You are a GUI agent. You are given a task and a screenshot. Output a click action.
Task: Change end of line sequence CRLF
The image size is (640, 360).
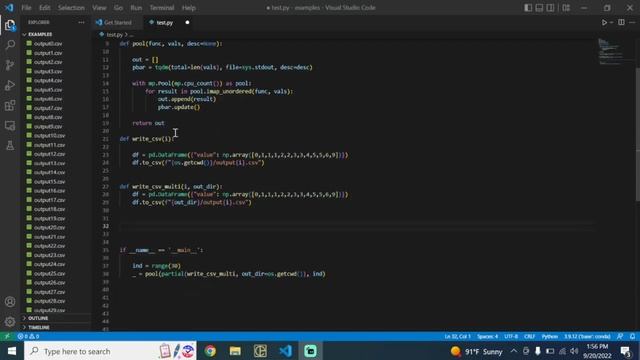tap(529, 336)
